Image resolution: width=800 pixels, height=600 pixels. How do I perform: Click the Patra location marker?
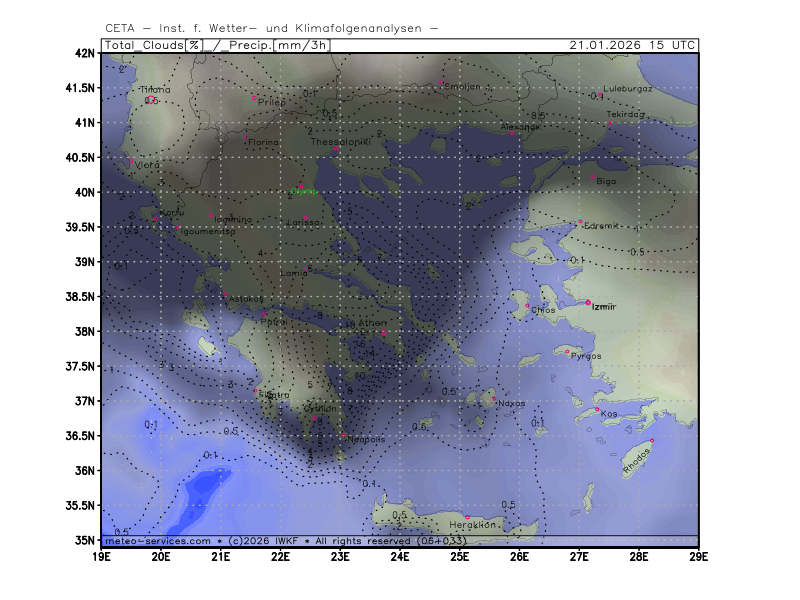click(x=264, y=313)
